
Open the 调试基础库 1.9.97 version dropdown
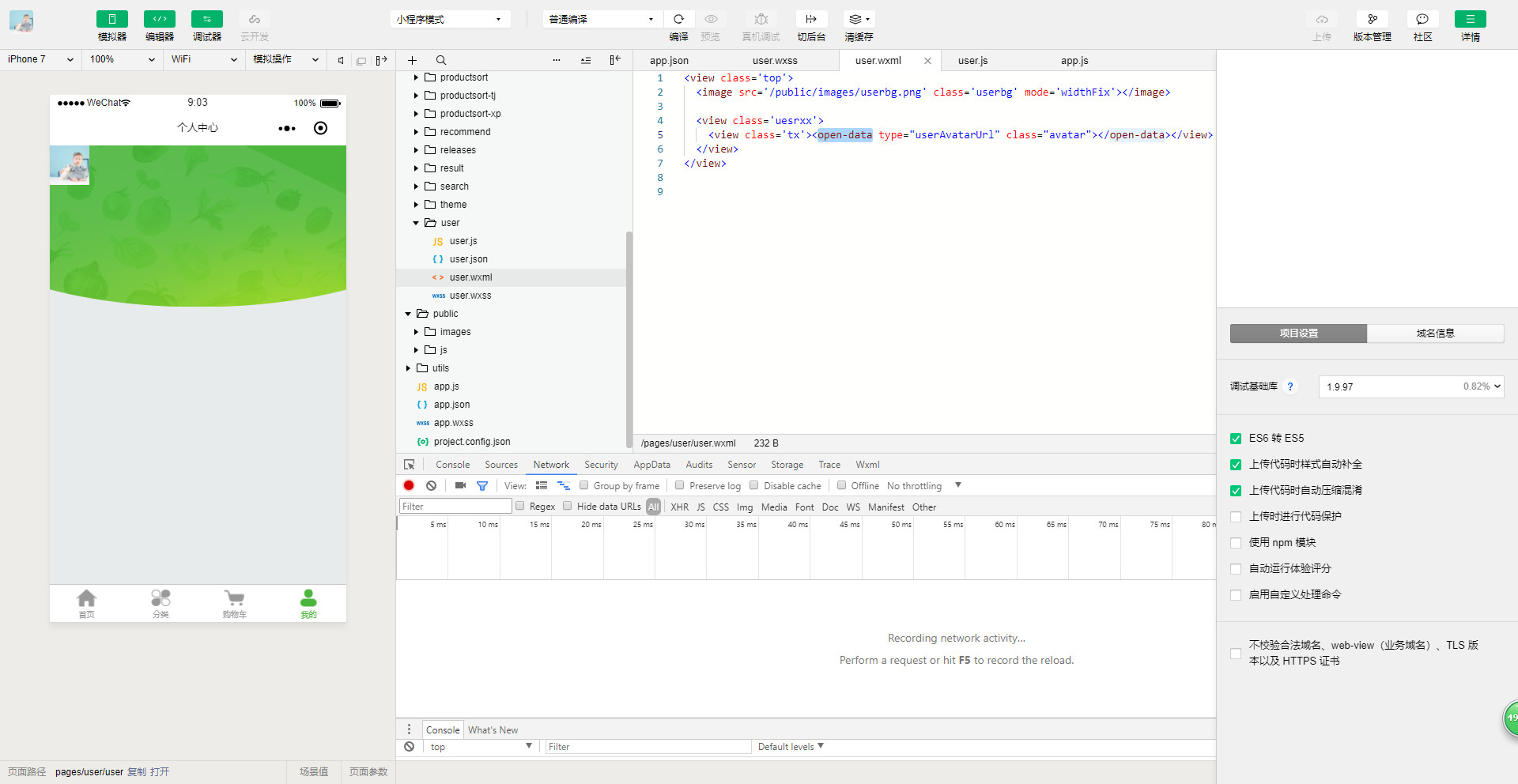(1411, 386)
